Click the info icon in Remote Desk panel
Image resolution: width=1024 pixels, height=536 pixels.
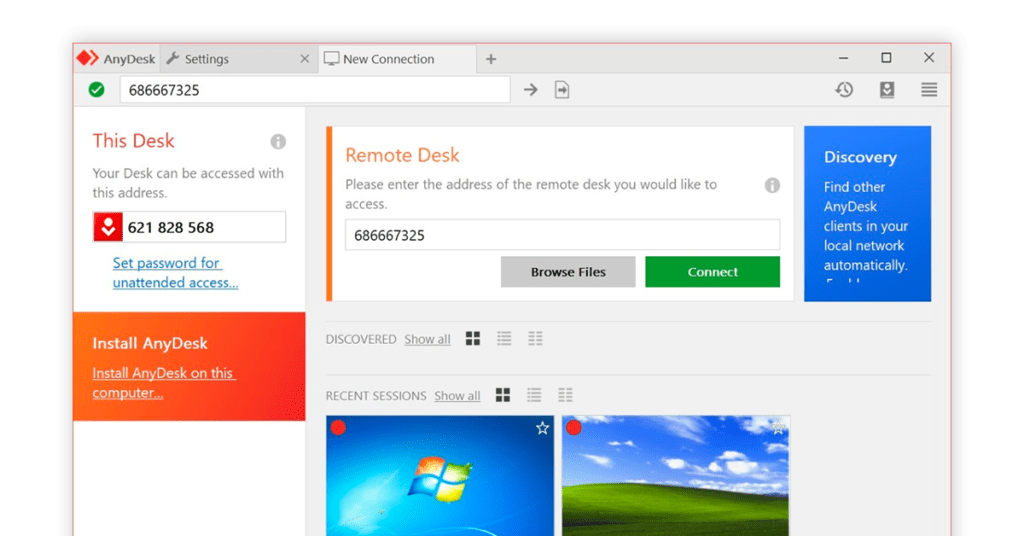[x=772, y=185]
